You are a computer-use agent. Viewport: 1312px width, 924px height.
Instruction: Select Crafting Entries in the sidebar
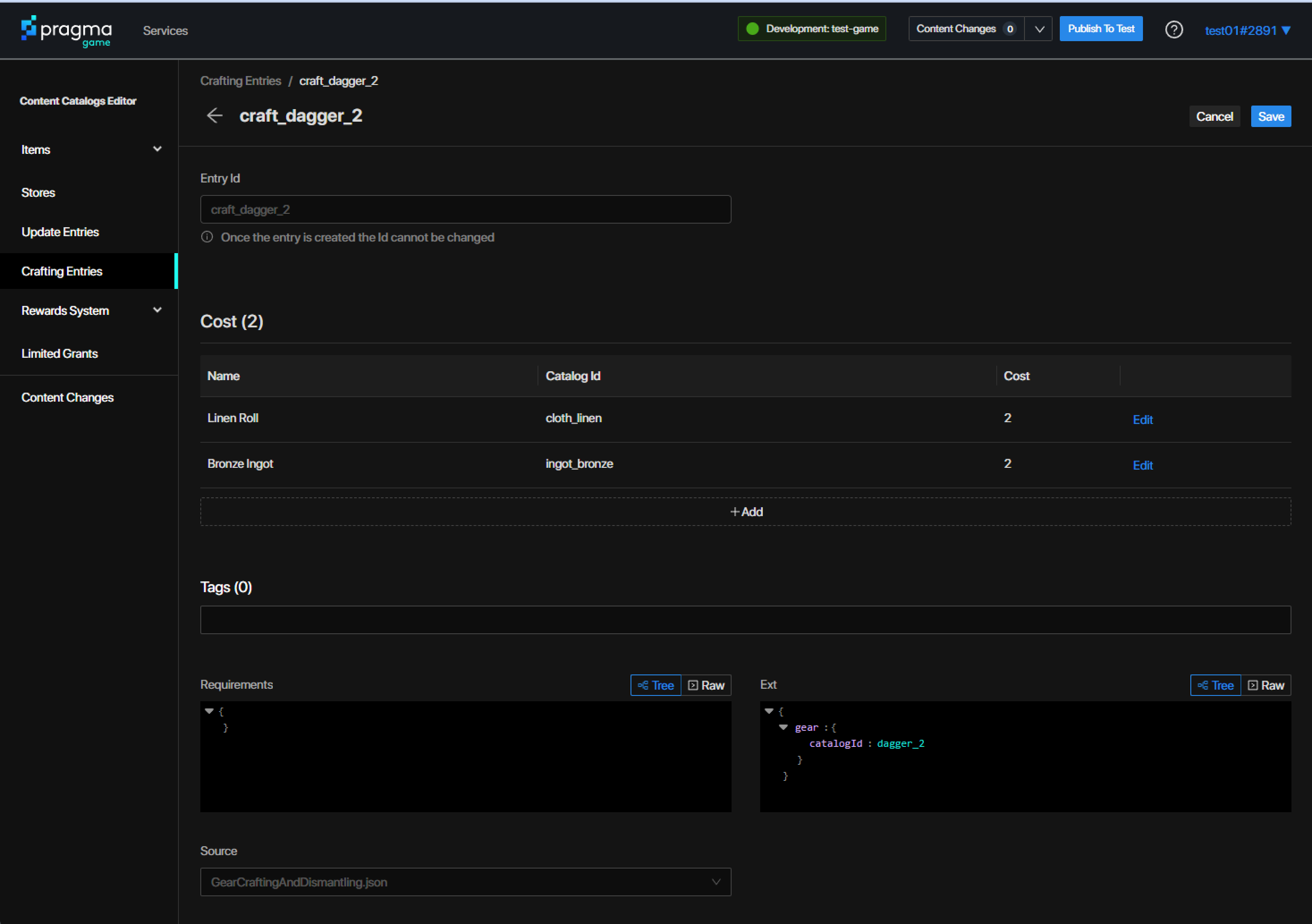click(89, 271)
